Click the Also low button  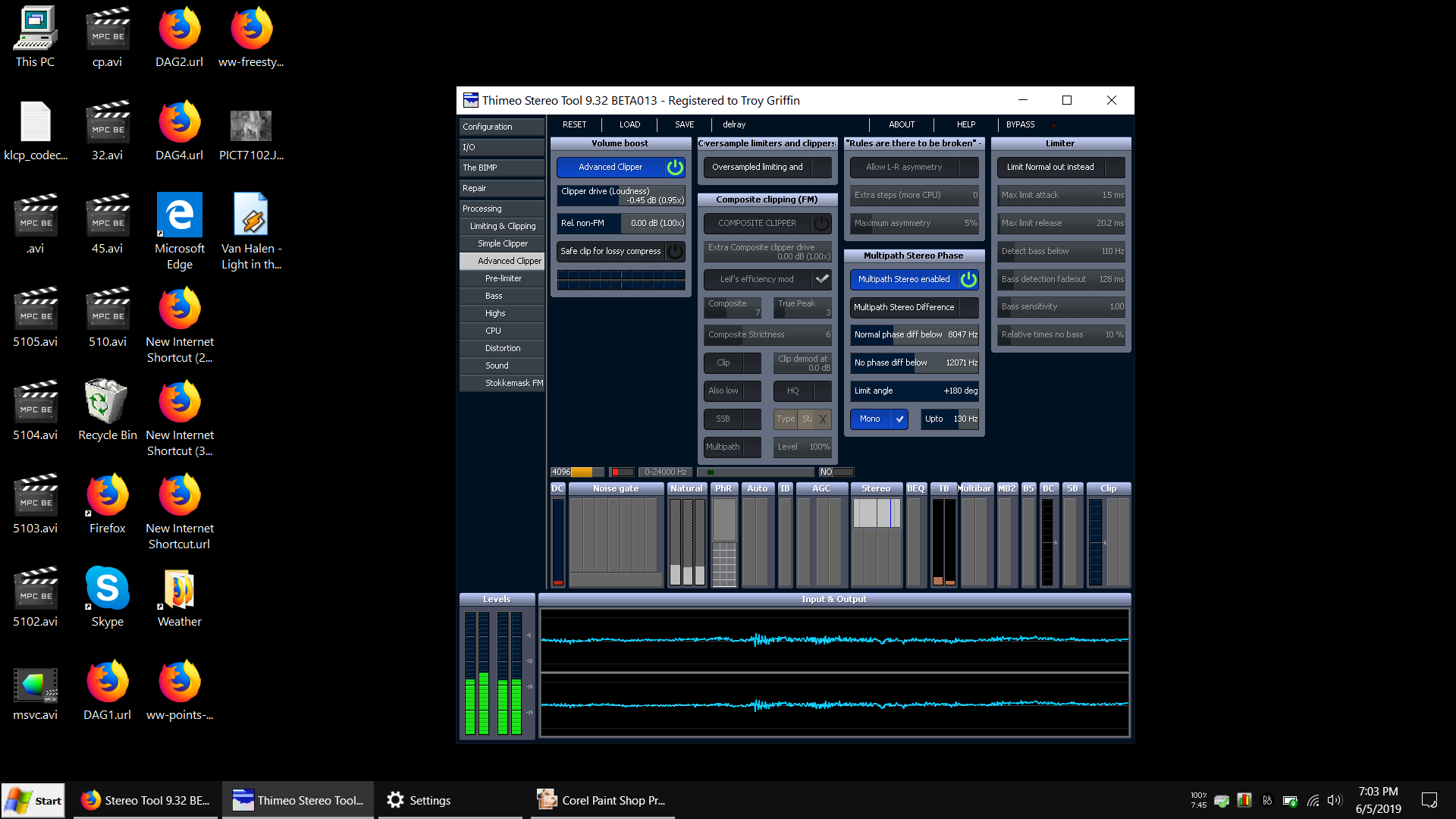(732, 391)
